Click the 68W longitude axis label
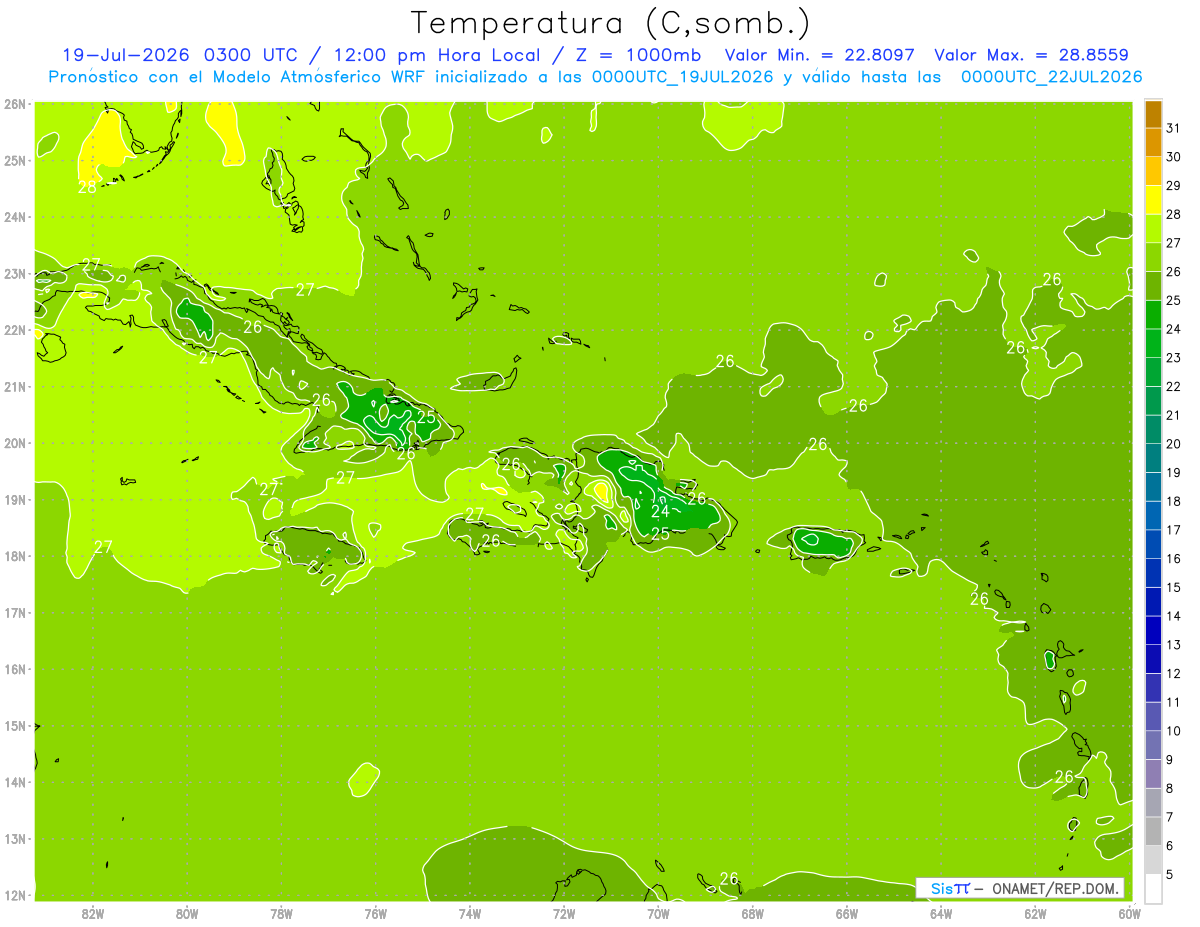The height and width of the screenshot is (927, 1200). pyautogui.click(x=753, y=913)
